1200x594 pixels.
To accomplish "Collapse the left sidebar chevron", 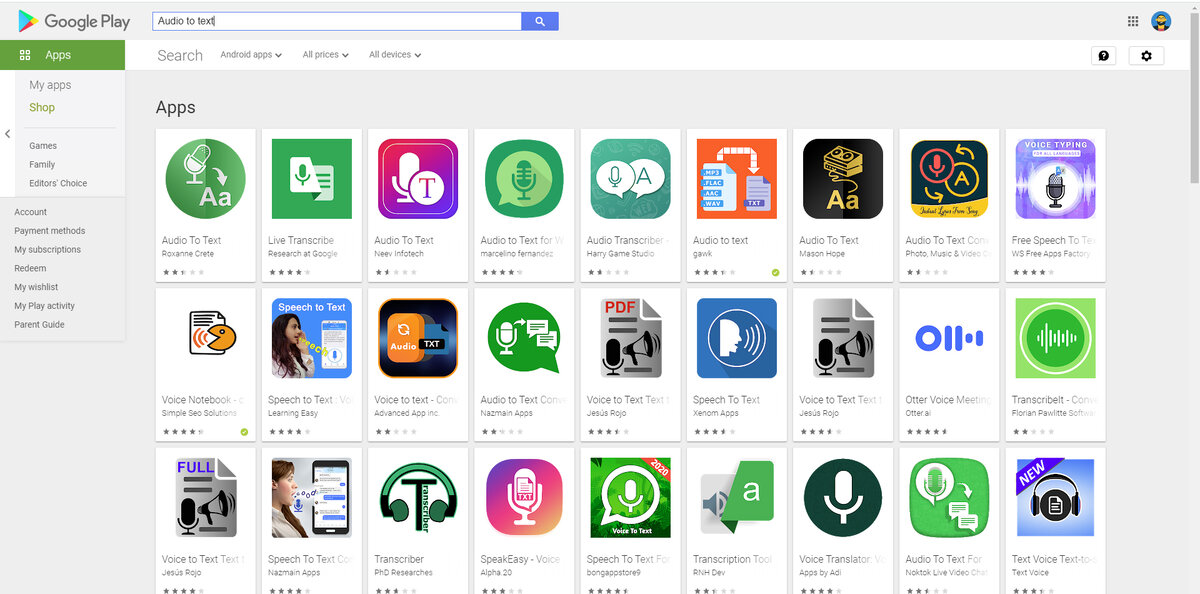I will point(7,132).
